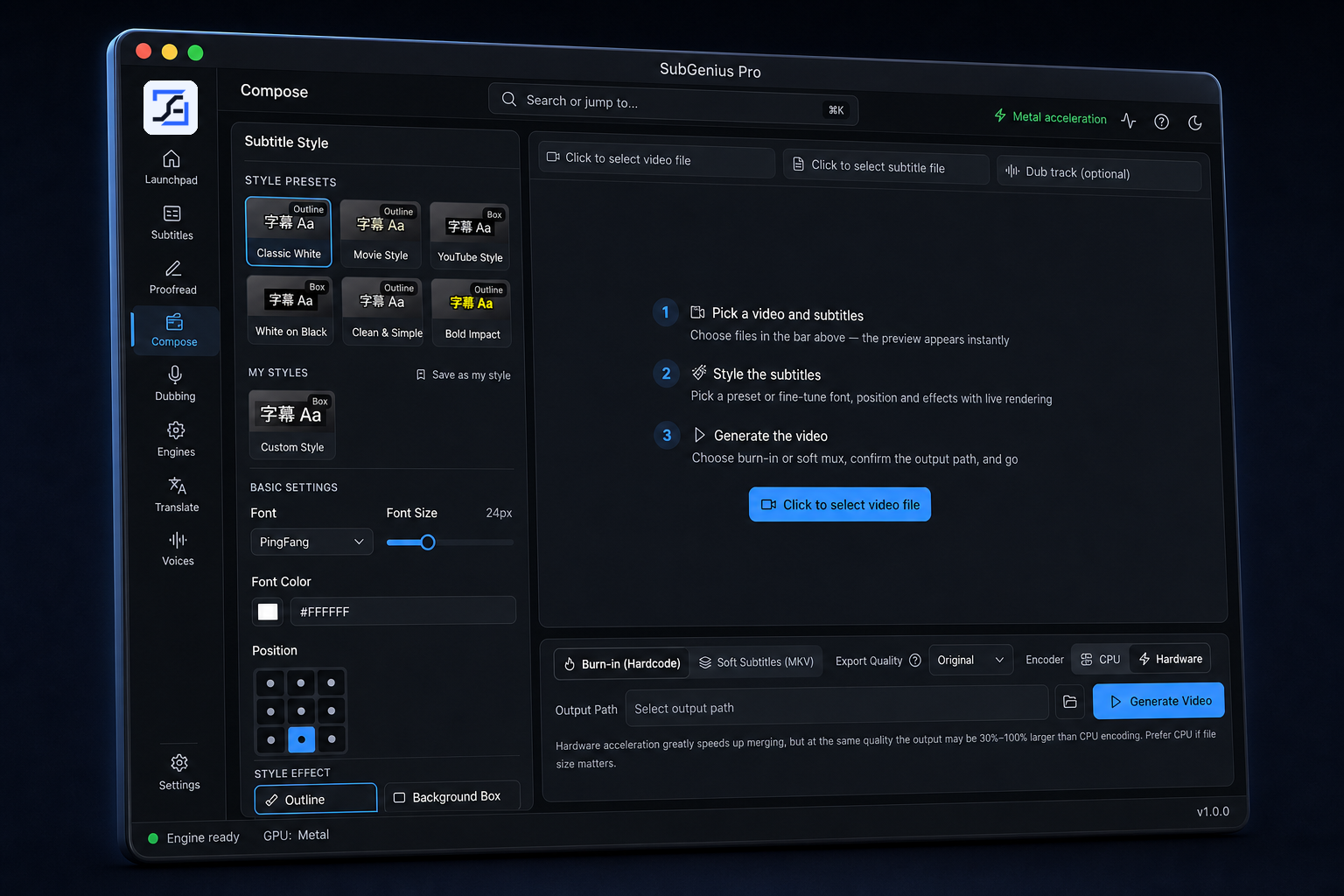This screenshot has width=1344, height=896.
Task: Click the #FFFFFF hex color field
Action: coord(402,611)
